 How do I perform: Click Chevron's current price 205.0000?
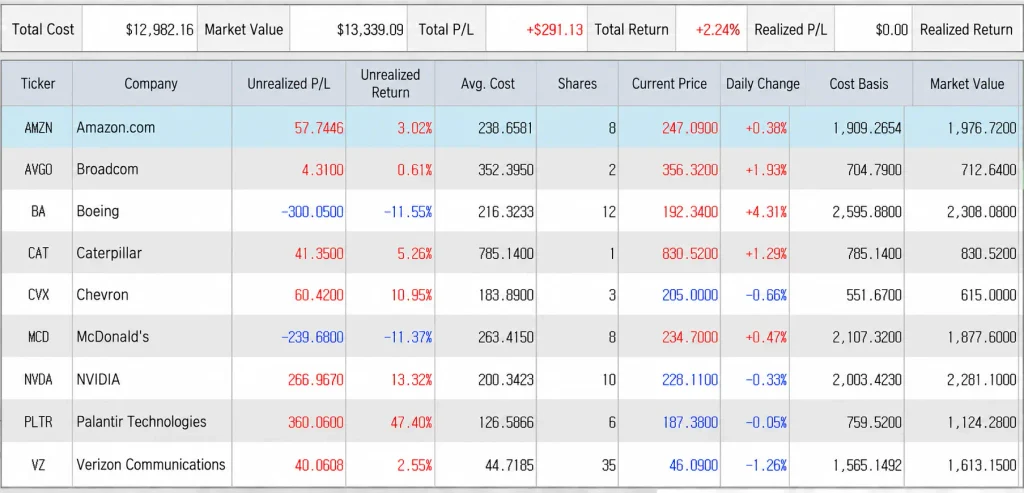coord(690,294)
